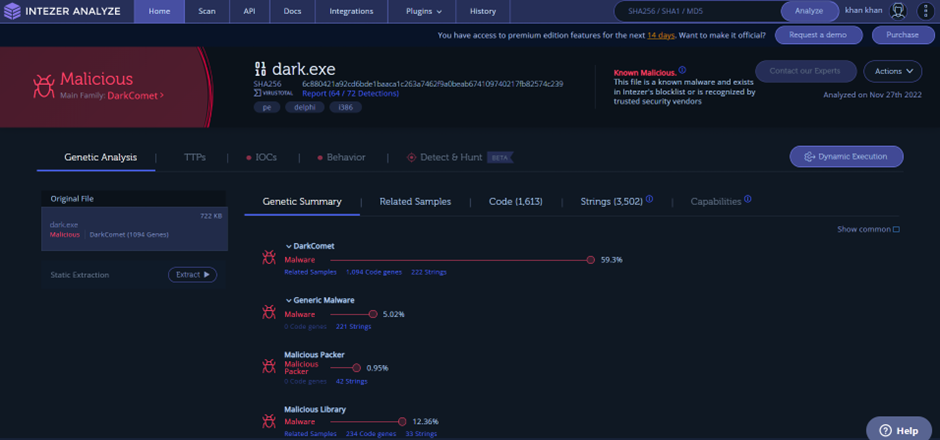940x440 pixels.
Task: Collapse the Generic Malware chevron
Action: click(x=288, y=300)
